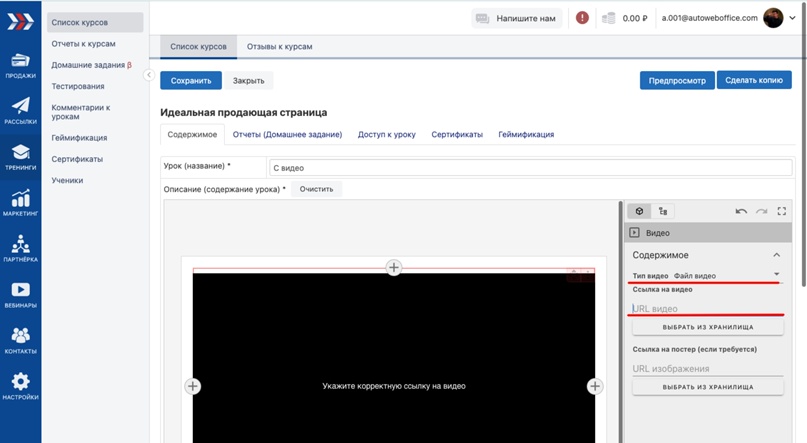Open Геймификация in left menu
Screen dimensions: 807x443
click(79, 137)
